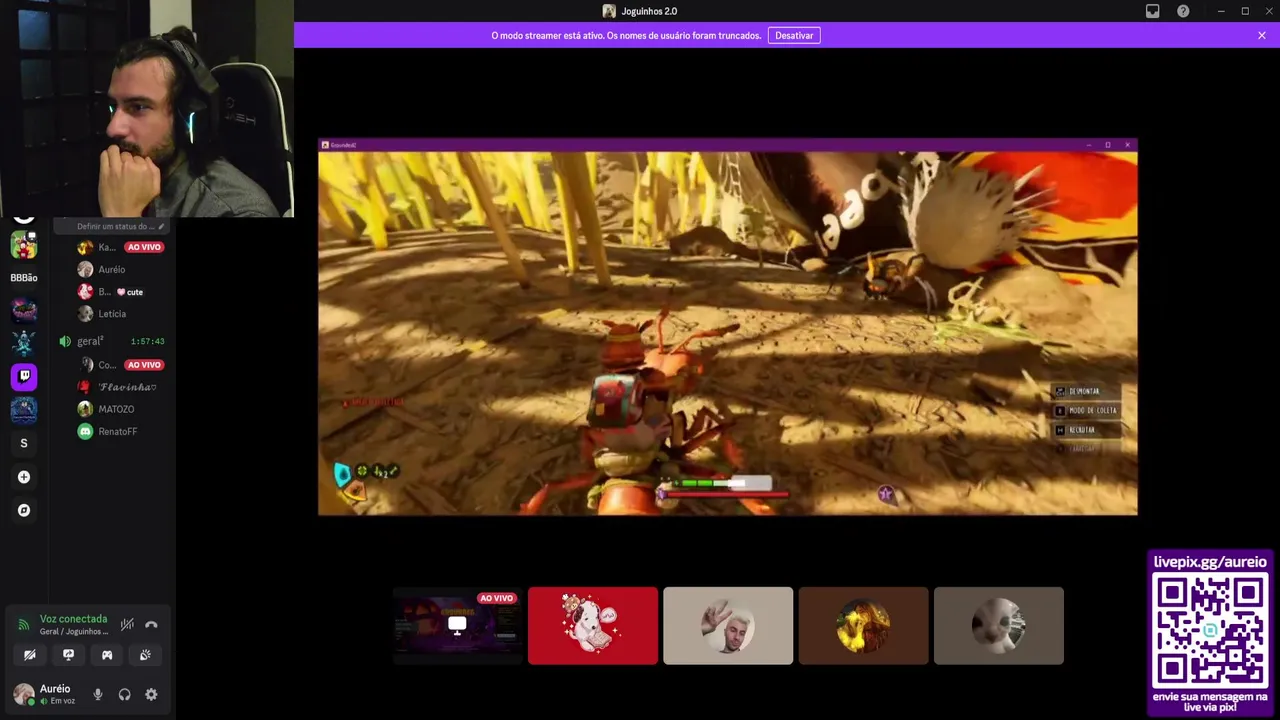Maximize the Discord window

(1245, 11)
